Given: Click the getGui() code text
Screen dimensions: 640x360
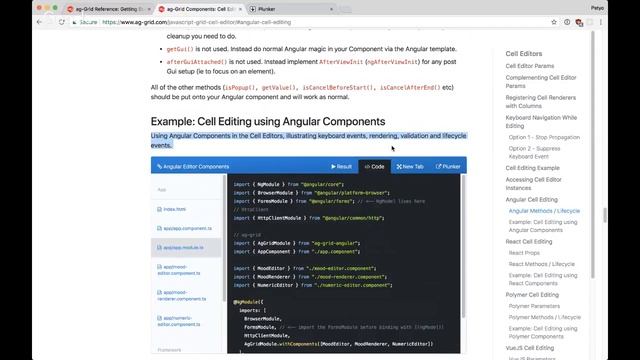Looking at the screenshot, I should click(180, 49).
